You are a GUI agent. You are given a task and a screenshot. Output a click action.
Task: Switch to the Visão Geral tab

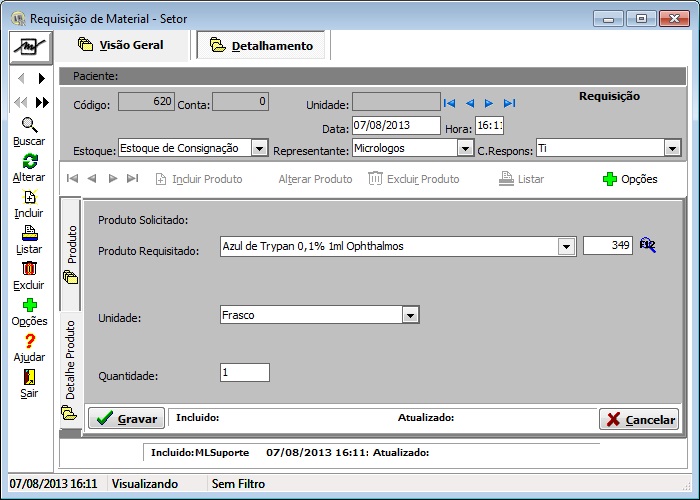pyautogui.click(x=120, y=45)
